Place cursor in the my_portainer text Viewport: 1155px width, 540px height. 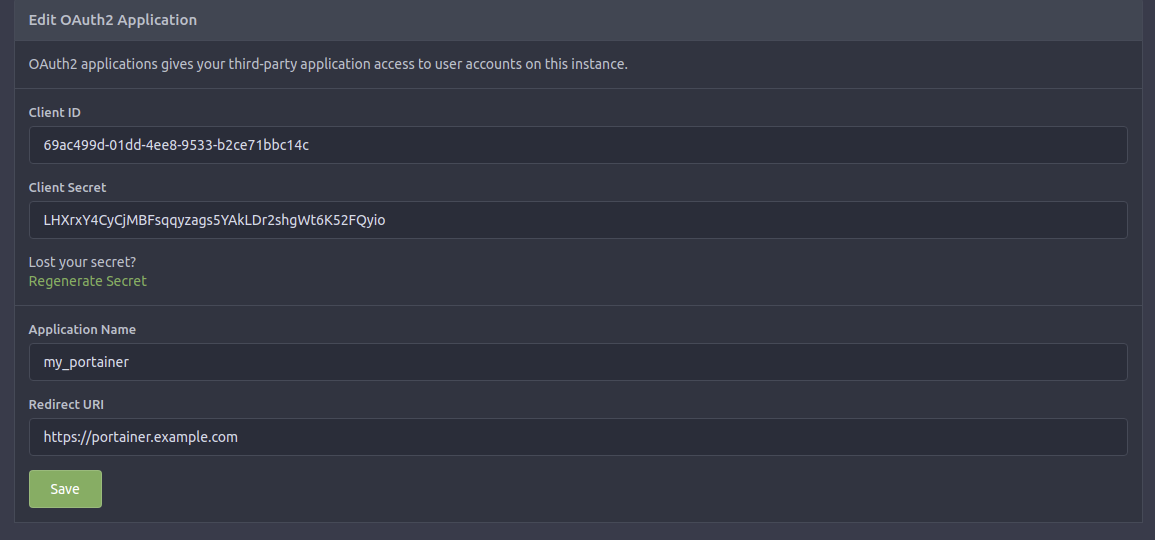pyautogui.click(x=86, y=362)
